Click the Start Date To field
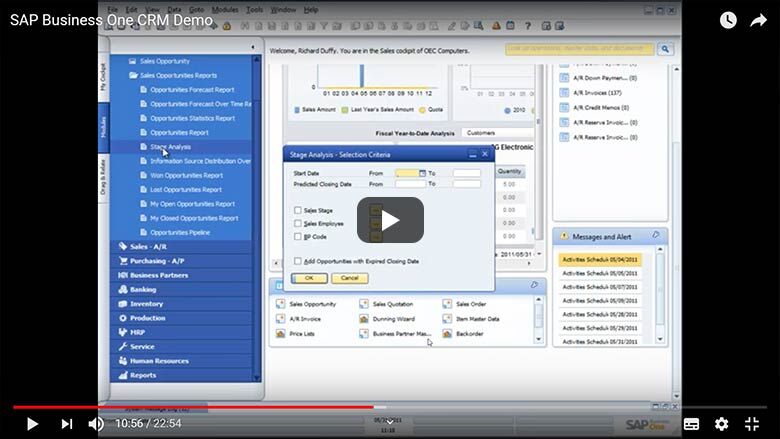 click(467, 173)
